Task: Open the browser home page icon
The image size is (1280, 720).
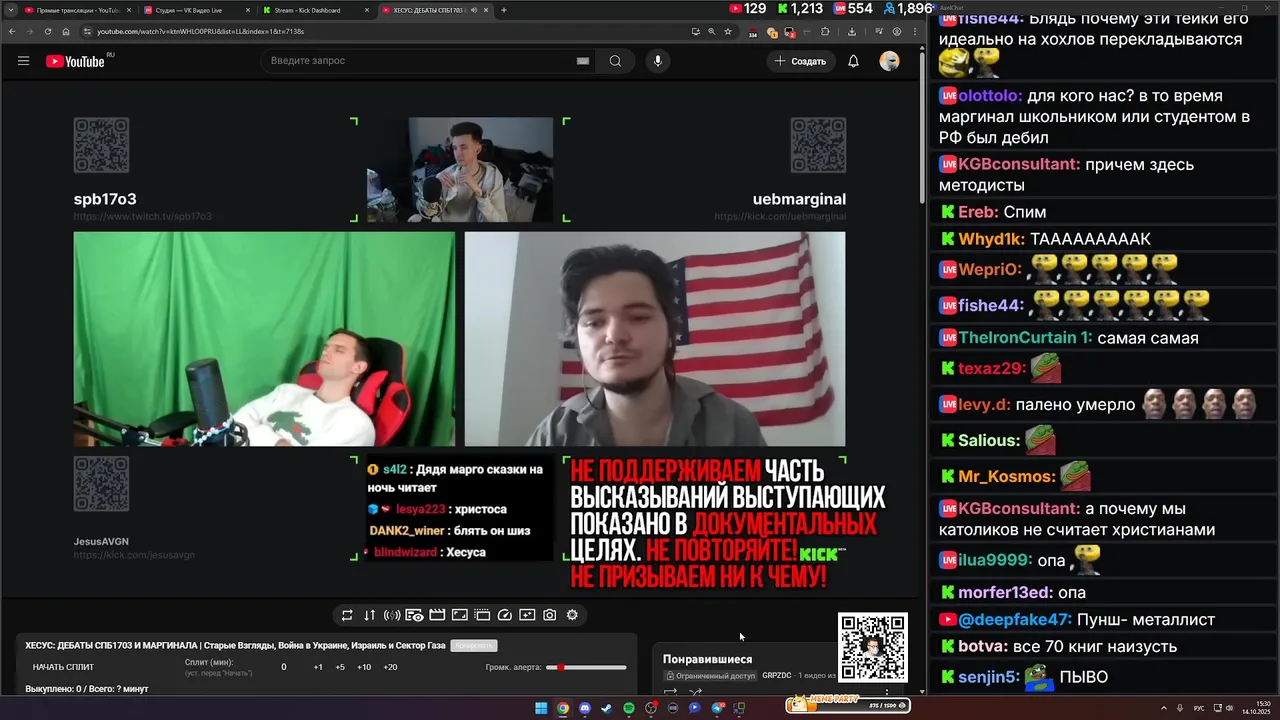Action: [66, 31]
